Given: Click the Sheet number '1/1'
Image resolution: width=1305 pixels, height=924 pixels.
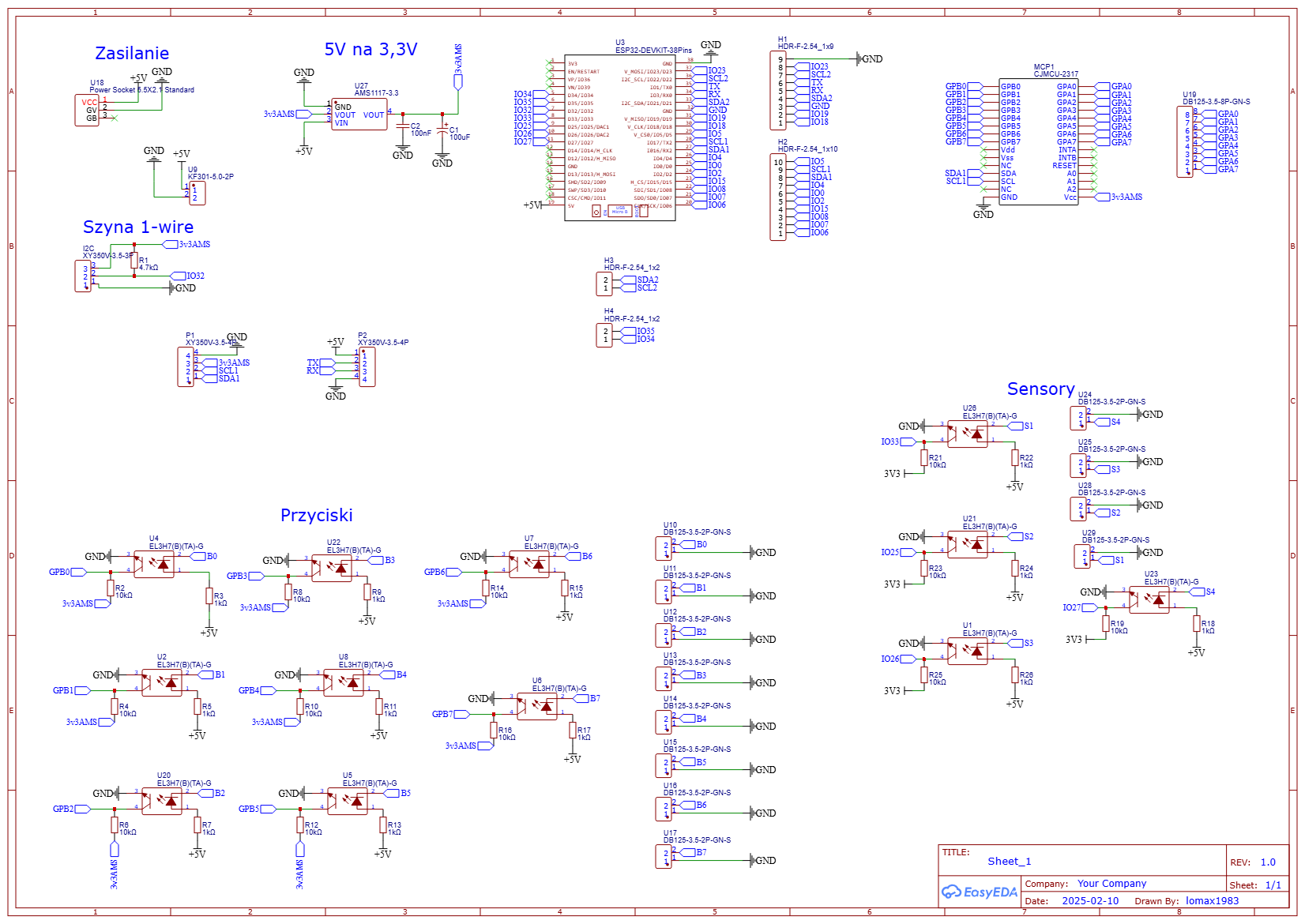Looking at the screenshot, I should pos(1273,885).
